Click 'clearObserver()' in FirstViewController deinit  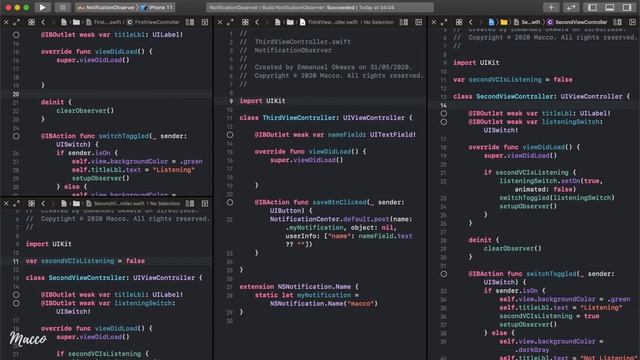pos(85,111)
